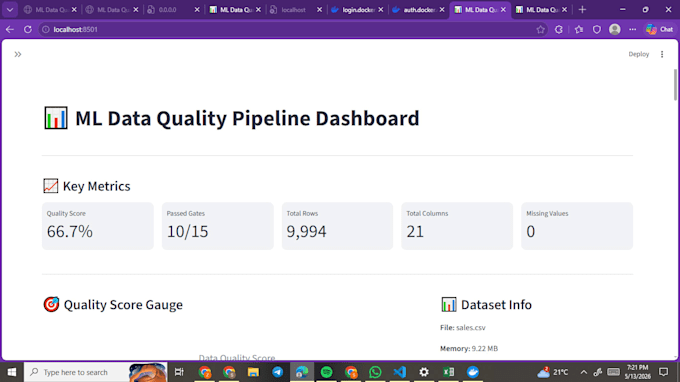Open Telegram from the taskbar
The height and width of the screenshot is (382, 680).
click(x=278, y=372)
